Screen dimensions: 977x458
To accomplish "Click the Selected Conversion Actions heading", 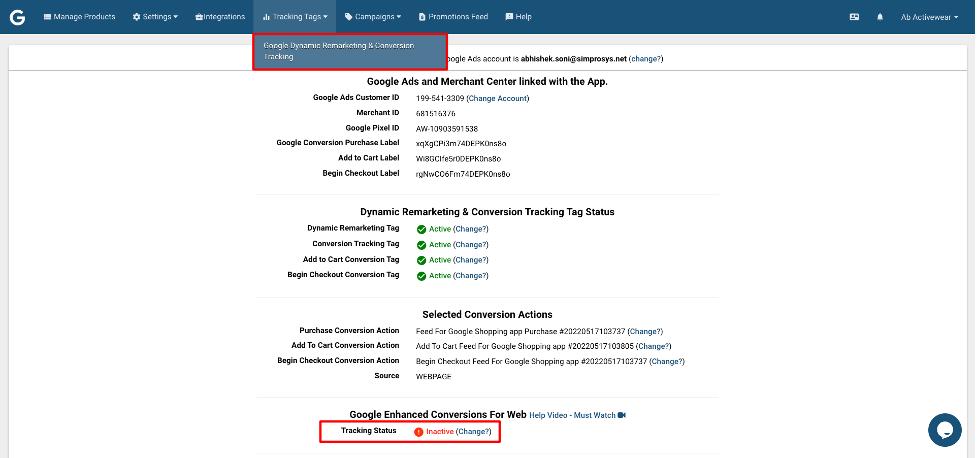I will tap(487, 315).
